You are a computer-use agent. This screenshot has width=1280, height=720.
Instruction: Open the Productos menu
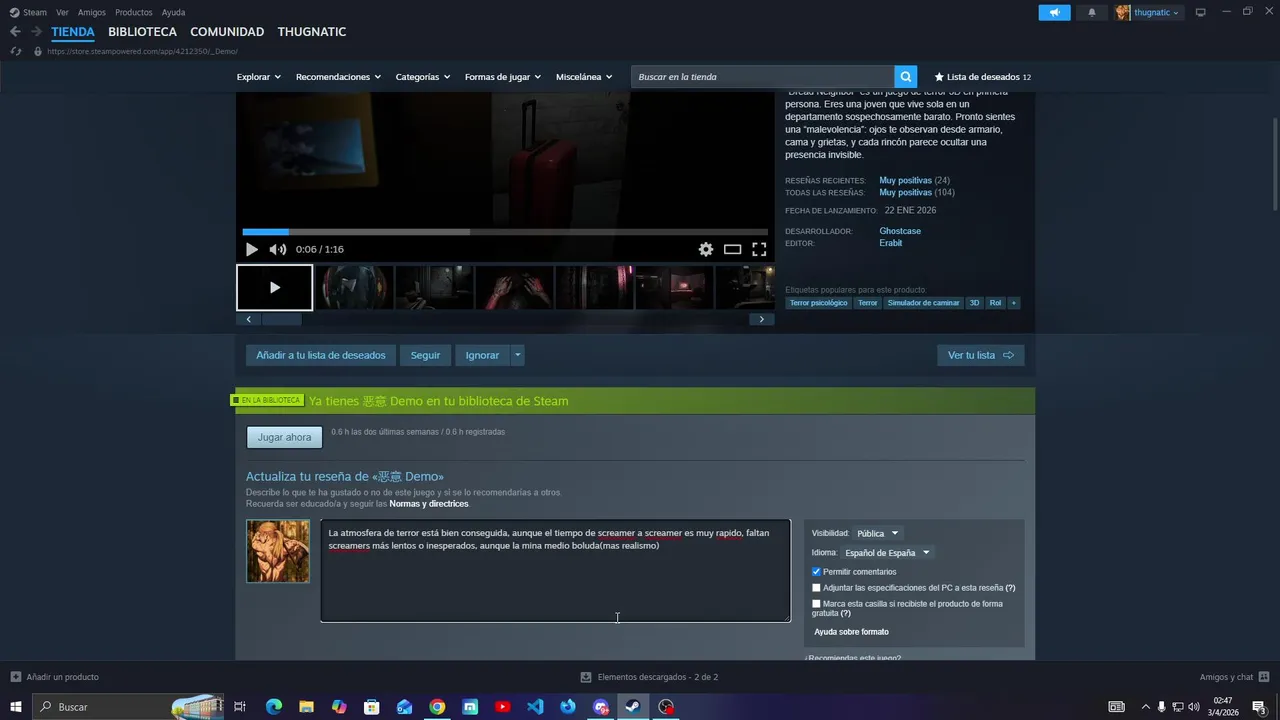134,12
